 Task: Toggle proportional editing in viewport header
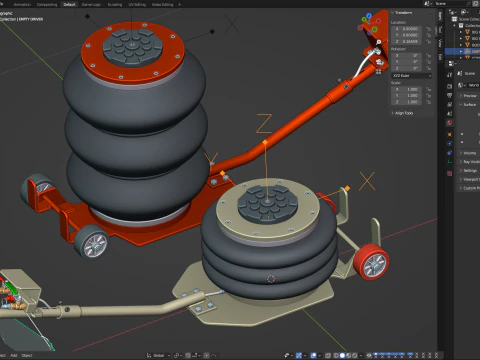(207, 355)
